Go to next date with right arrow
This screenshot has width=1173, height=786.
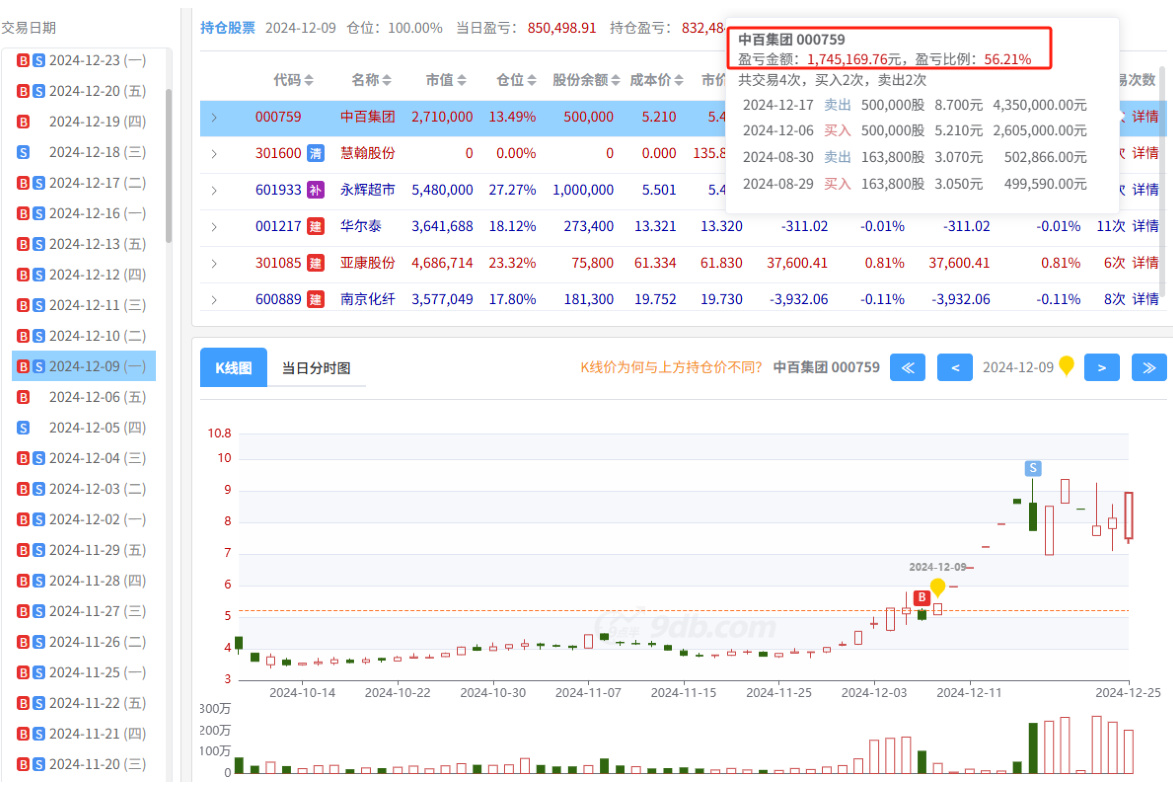1102,368
